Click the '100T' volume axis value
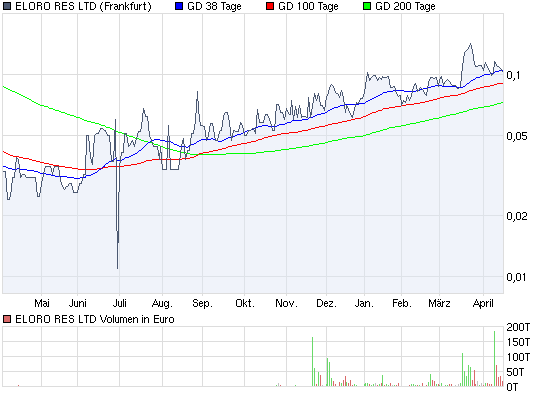545x395 pixels. [x=518, y=357]
